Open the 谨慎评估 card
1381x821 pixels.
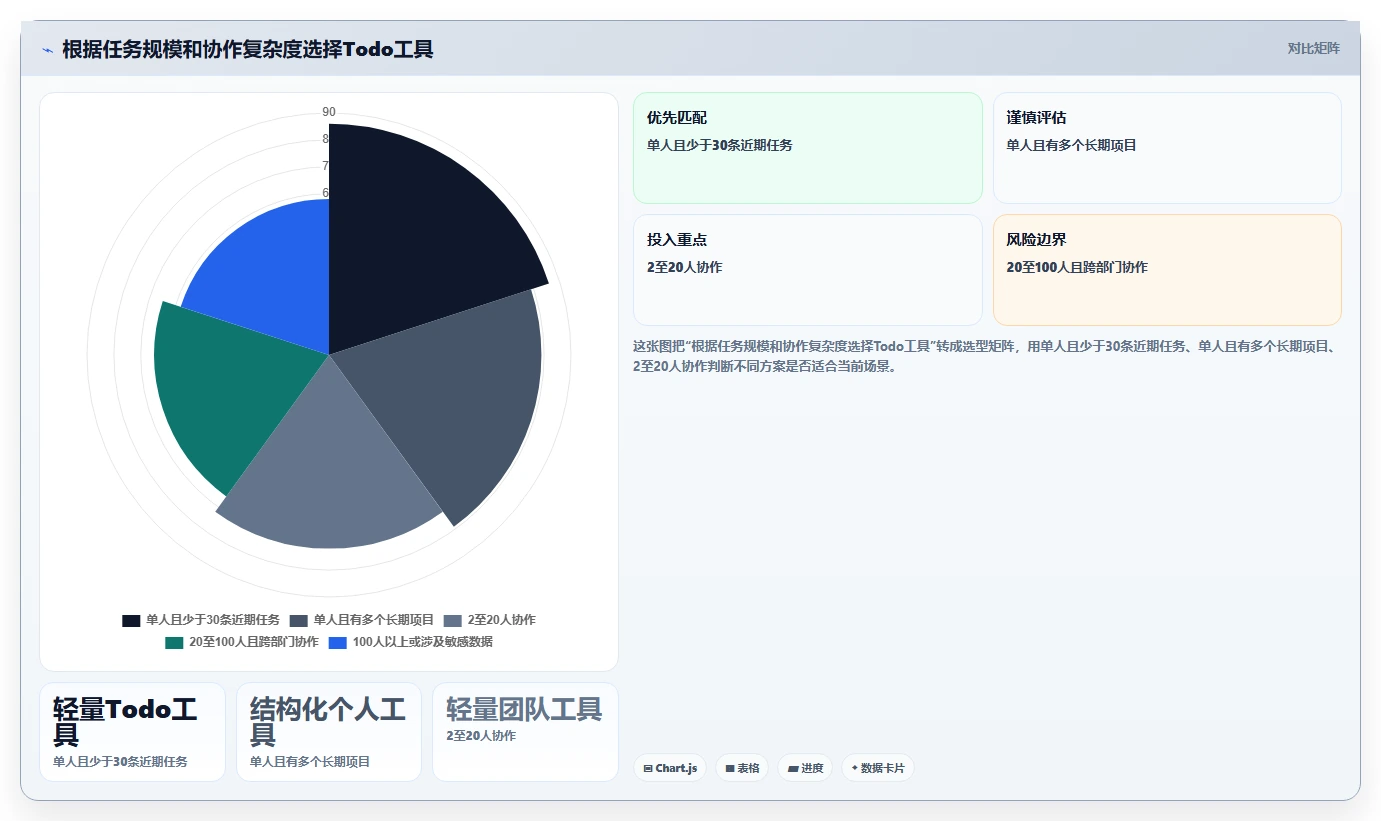pyautogui.click(x=1167, y=148)
